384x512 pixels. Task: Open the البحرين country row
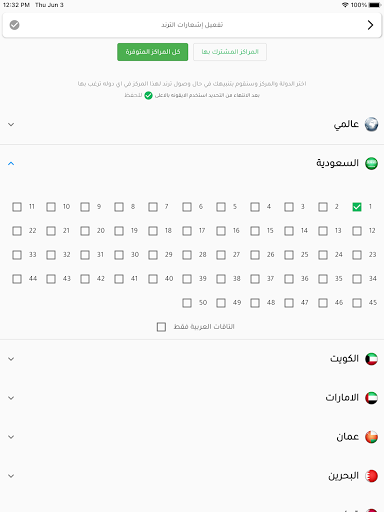[192, 476]
